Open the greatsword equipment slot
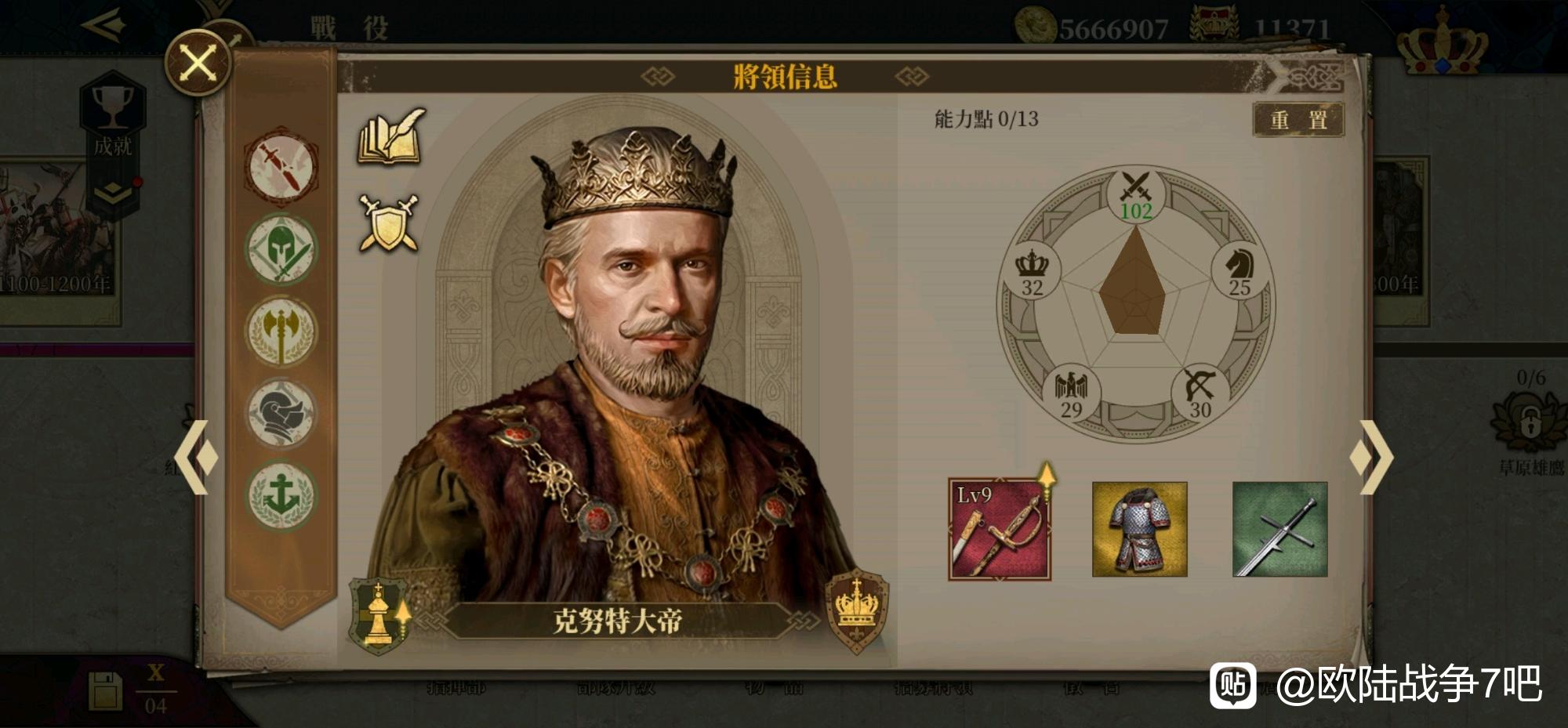 tap(1280, 529)
